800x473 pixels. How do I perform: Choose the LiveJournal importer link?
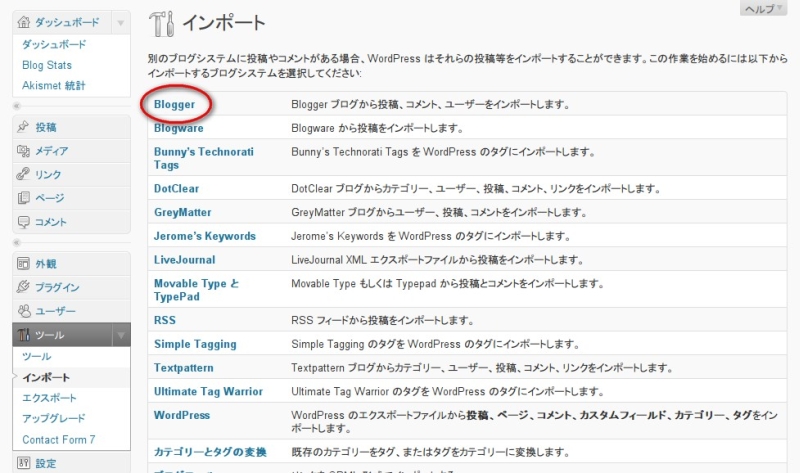(x=185, y=260)
